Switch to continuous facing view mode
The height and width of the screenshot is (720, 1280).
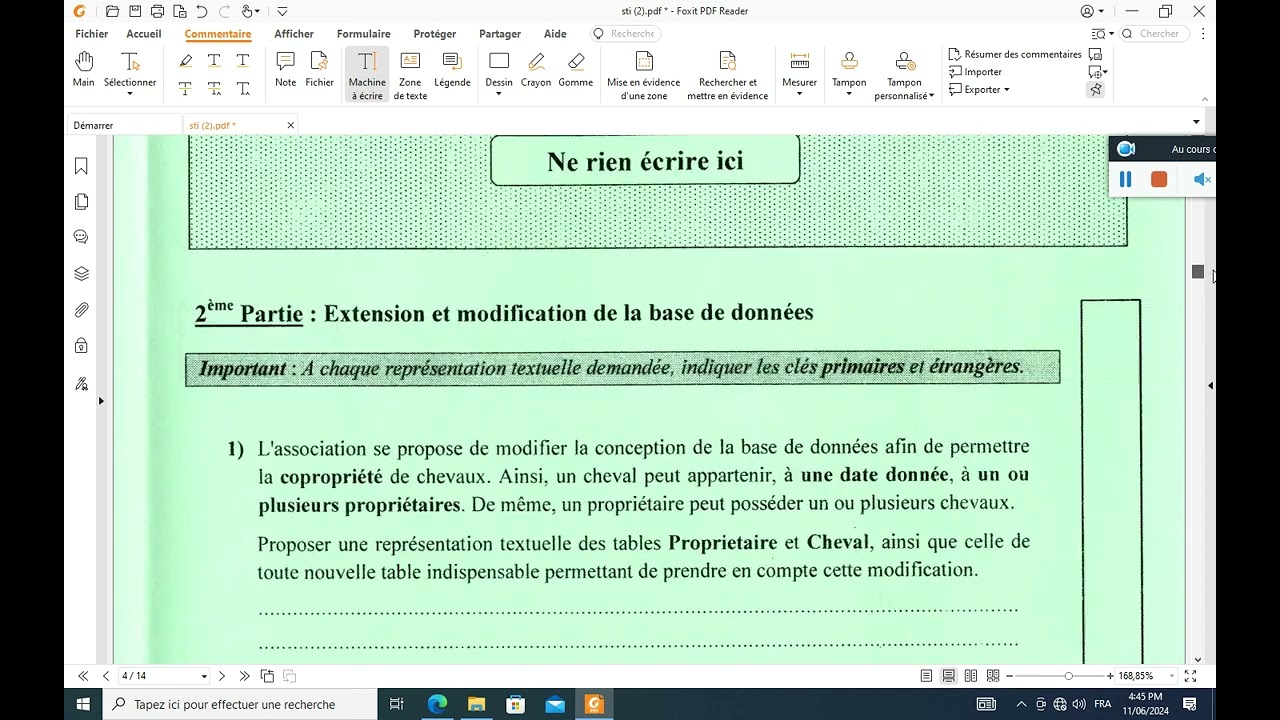coord(993,676)
